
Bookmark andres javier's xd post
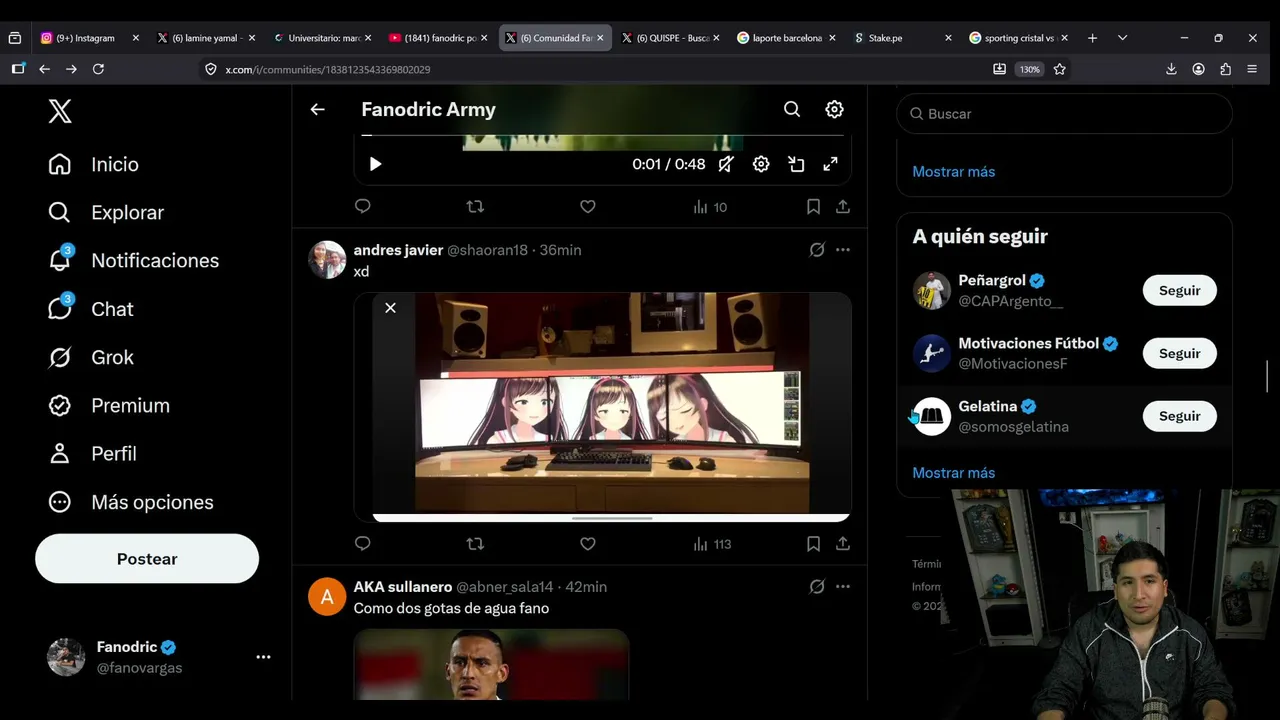click(813, 544)
